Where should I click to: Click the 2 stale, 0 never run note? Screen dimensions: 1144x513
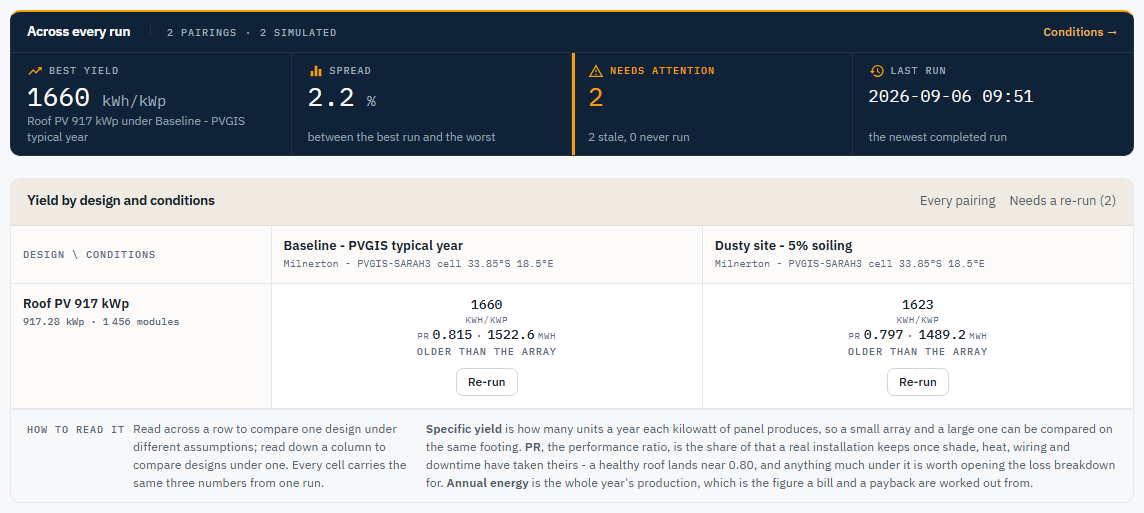point(638,136)
